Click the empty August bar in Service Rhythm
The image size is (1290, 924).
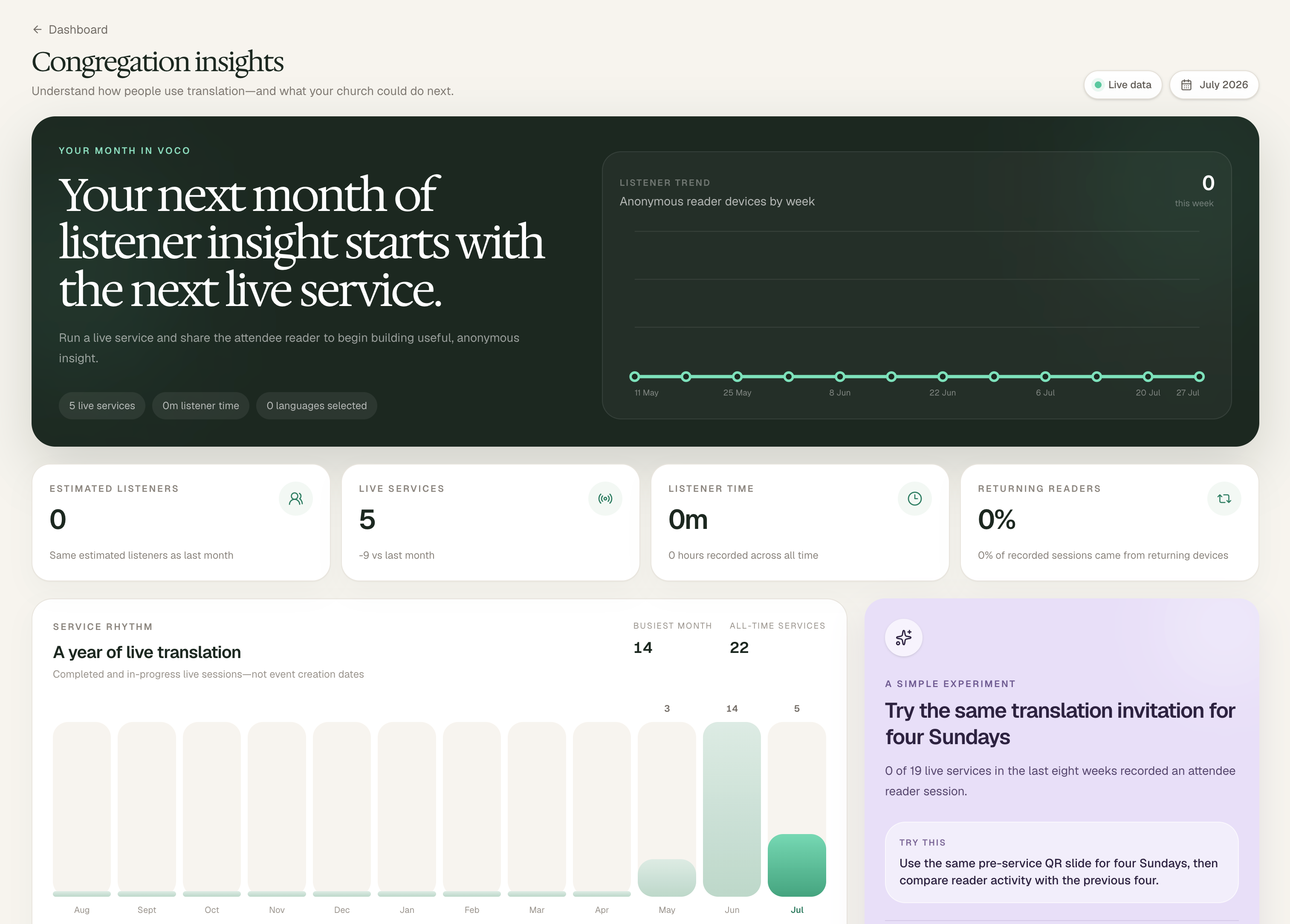tap(82, 809)
